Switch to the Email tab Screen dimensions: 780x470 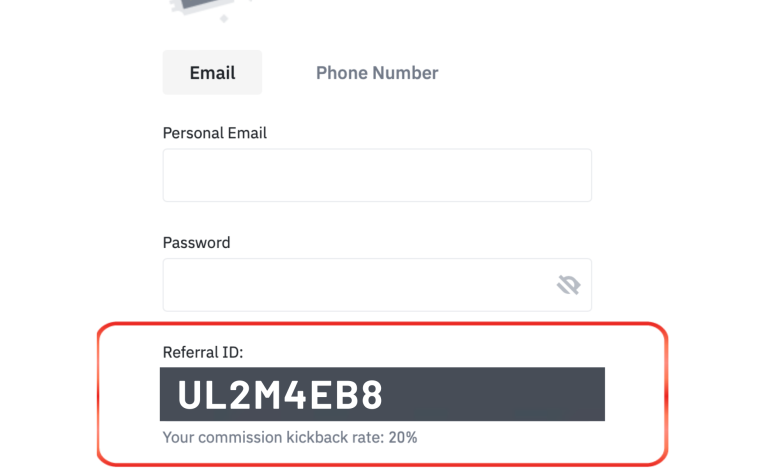[x=212, y=73]
